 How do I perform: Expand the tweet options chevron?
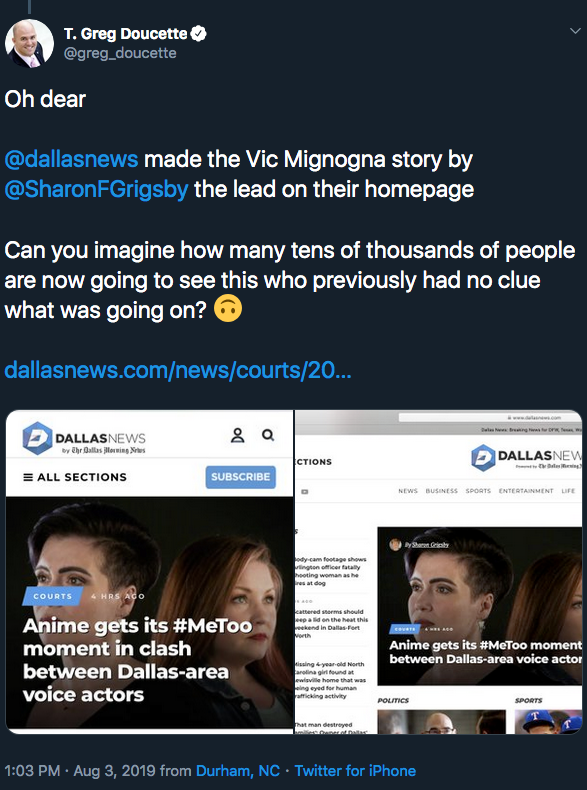tap(575, 31)
